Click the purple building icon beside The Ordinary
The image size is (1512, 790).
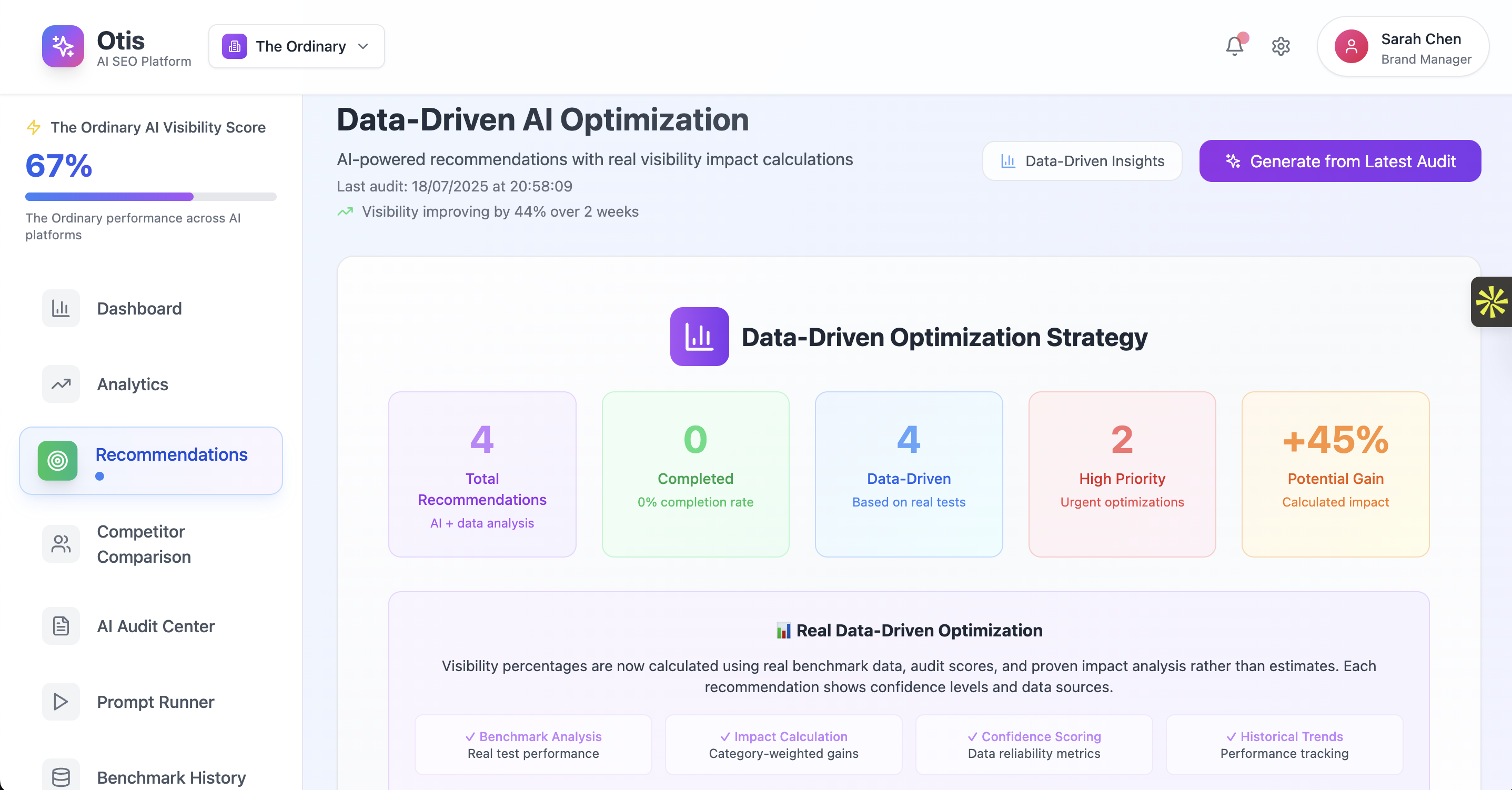pyautogui.click(x=234, y=46)
